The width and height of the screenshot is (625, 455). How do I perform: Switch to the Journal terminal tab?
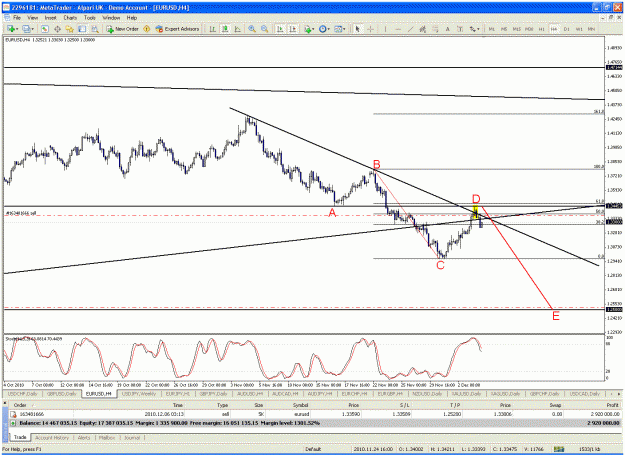[132, 437]
